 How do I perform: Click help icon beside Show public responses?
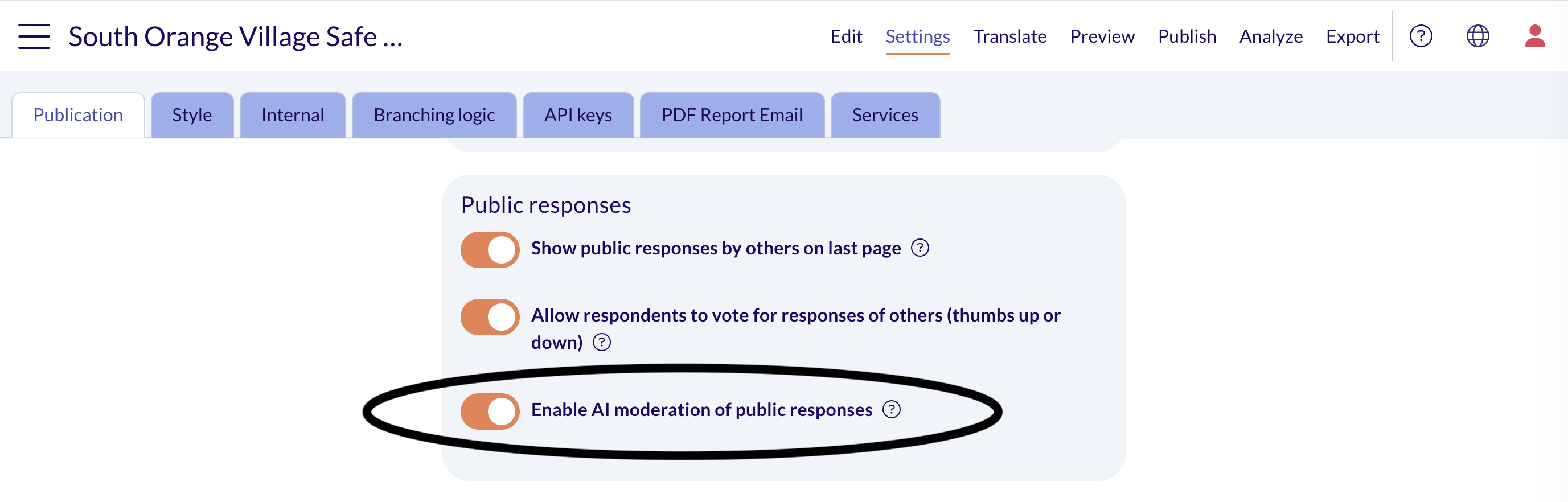pos(920,248)
